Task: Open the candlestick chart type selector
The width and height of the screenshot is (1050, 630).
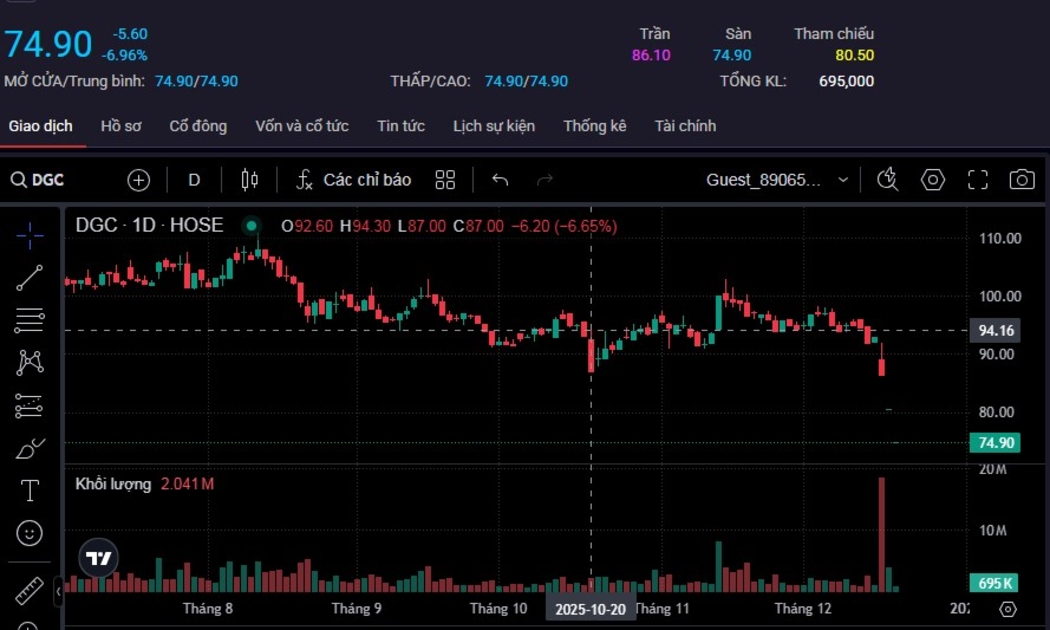Action: [250, 180]
